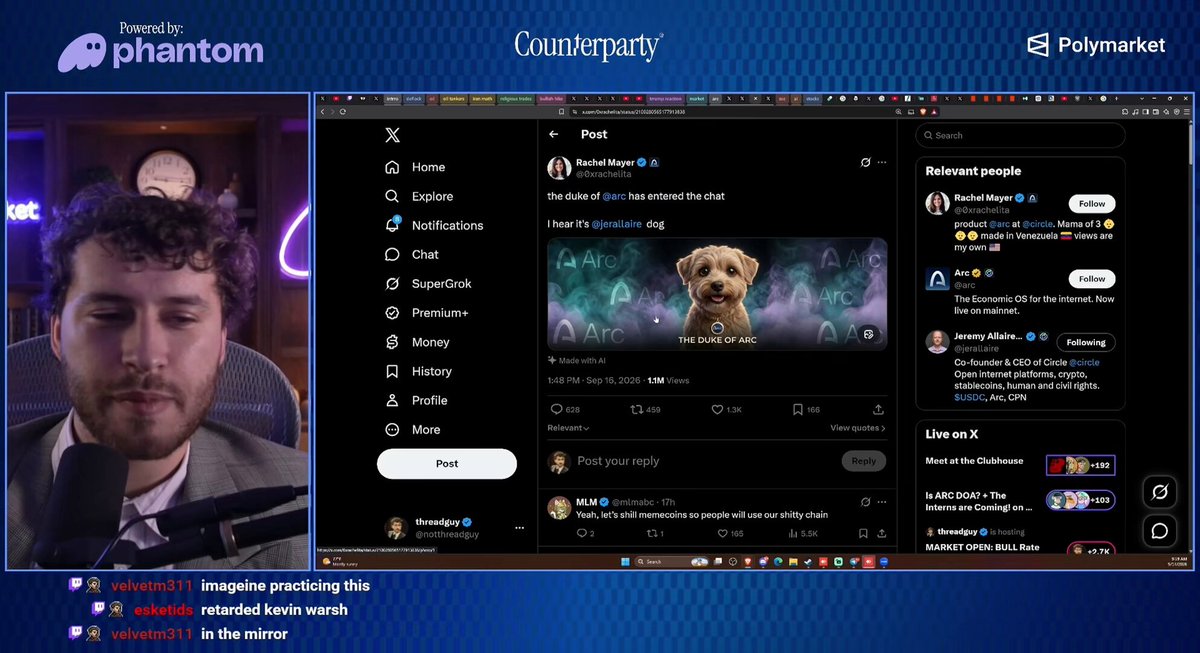
Task: Click the X Search box
Action: (x=1020, y=135)
